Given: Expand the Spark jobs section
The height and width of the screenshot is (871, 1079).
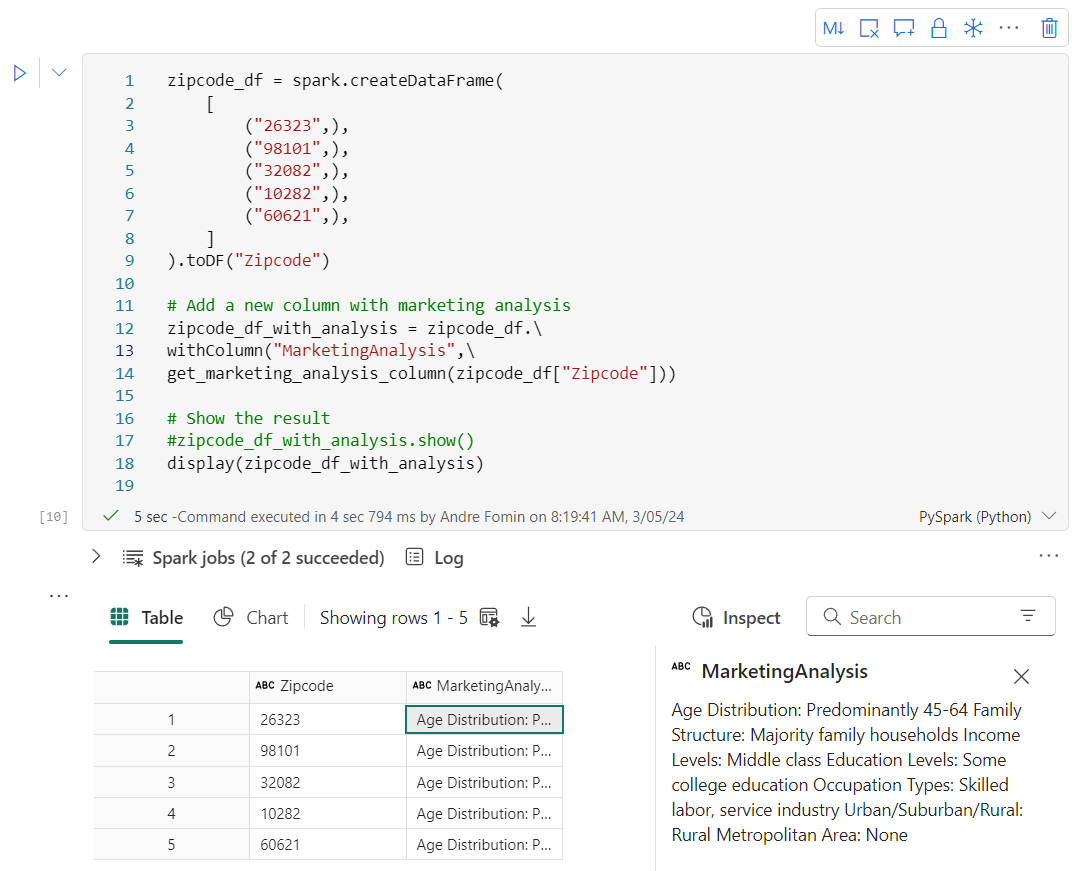Looking at the screenshot, I should tap(95, 557).
